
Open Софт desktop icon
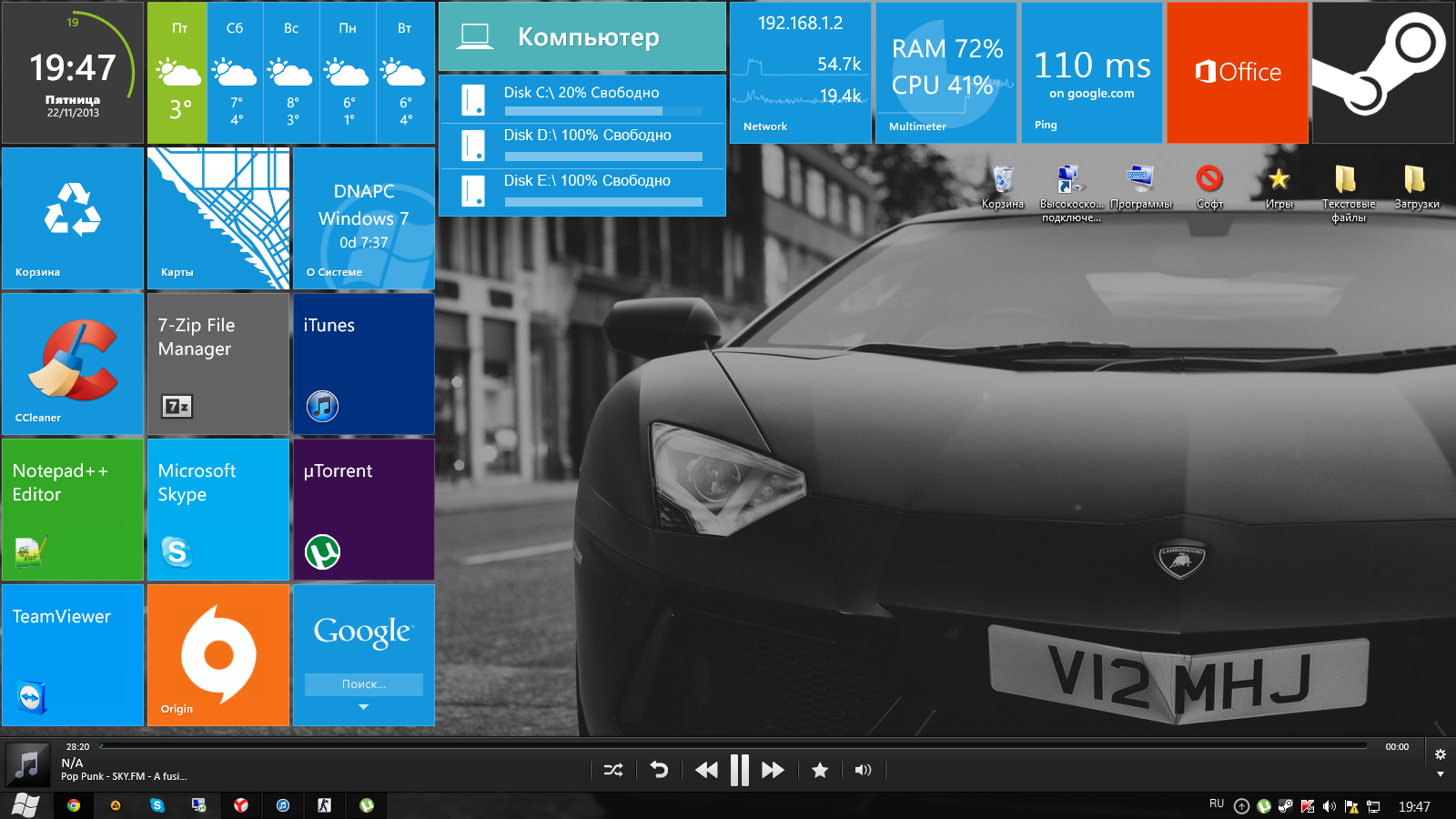pos(1209,187)
